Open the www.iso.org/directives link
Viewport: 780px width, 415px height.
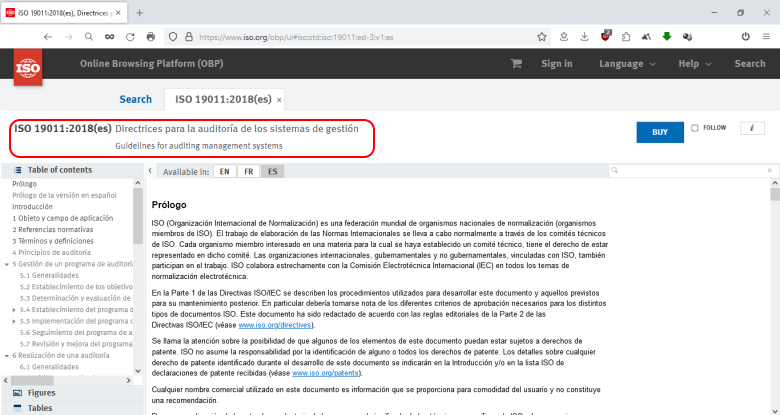[275, 325]
